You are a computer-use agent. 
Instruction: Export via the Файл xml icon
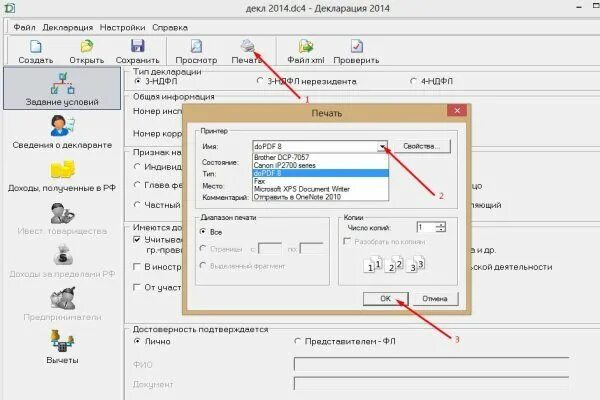306,47
